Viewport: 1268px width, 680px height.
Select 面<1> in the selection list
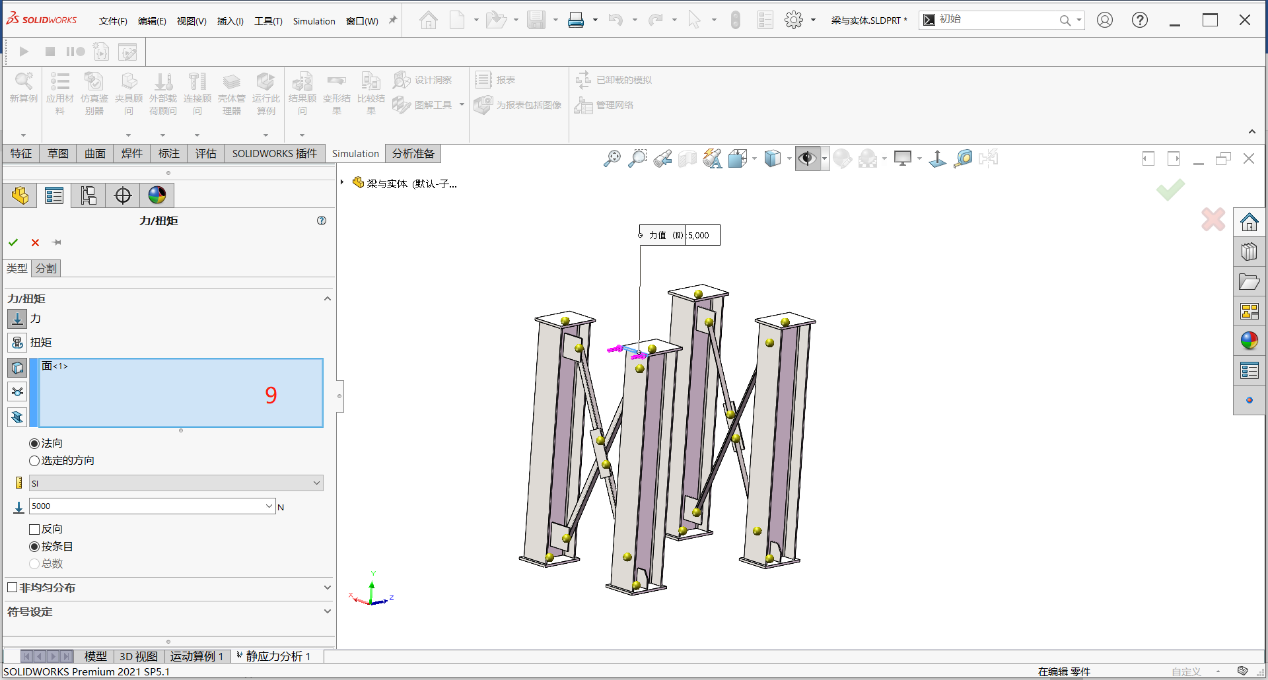(x=55, y=366)
